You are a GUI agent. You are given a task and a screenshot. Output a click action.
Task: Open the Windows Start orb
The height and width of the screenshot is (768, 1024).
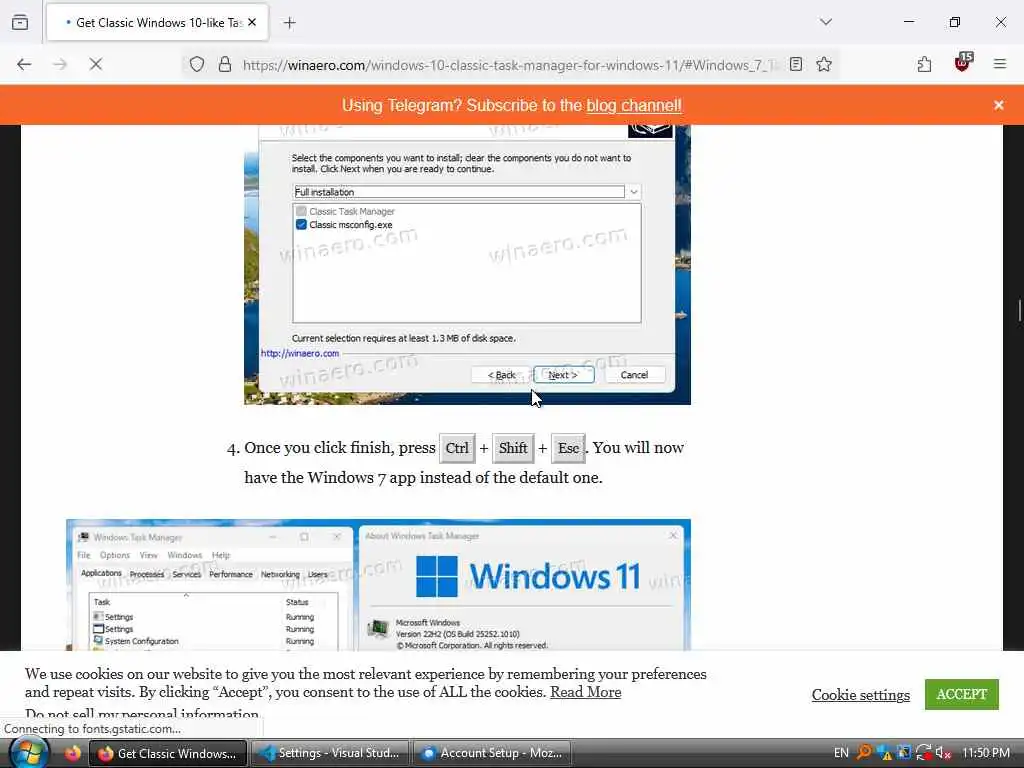coord(29,752)
